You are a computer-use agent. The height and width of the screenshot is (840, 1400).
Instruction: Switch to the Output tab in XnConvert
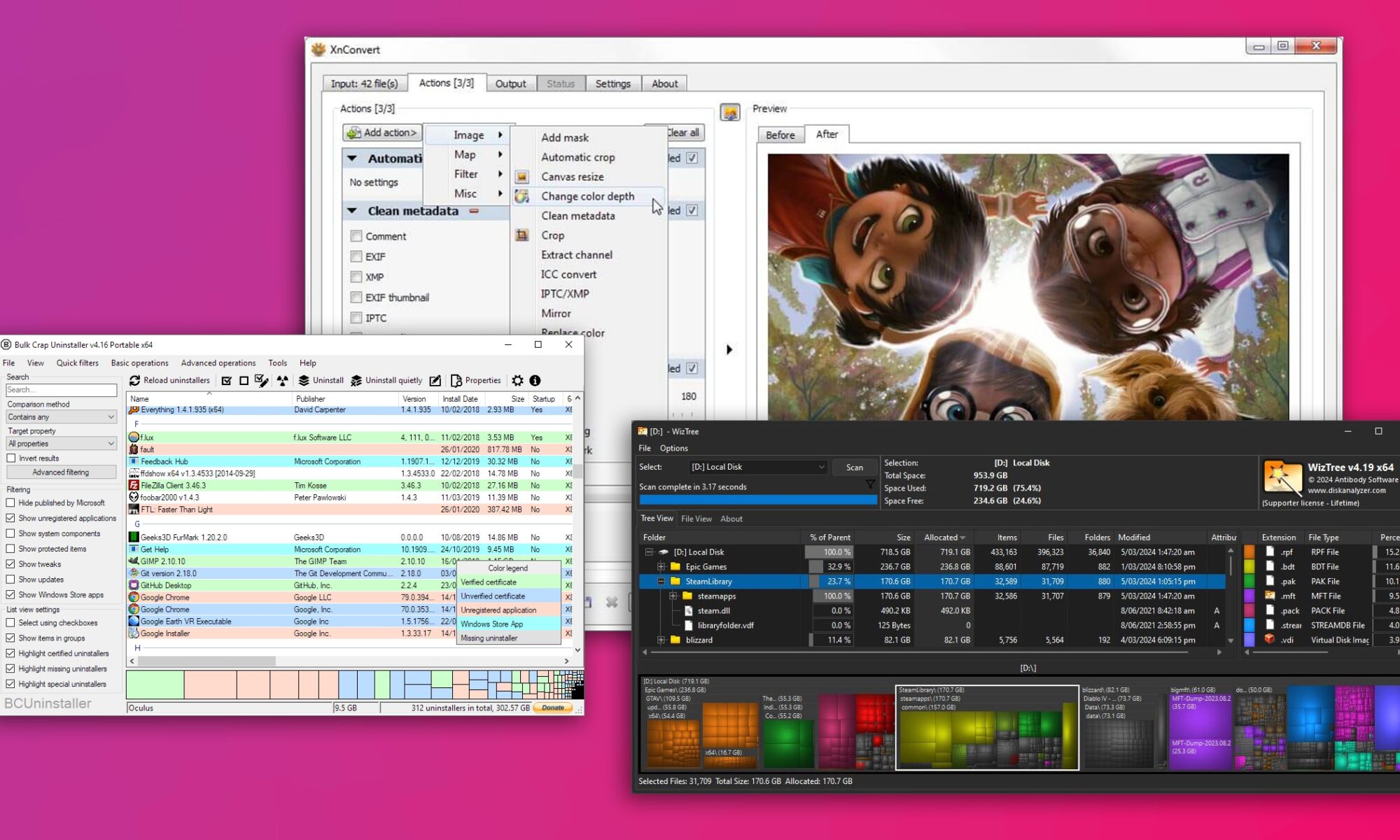(510, 83)
